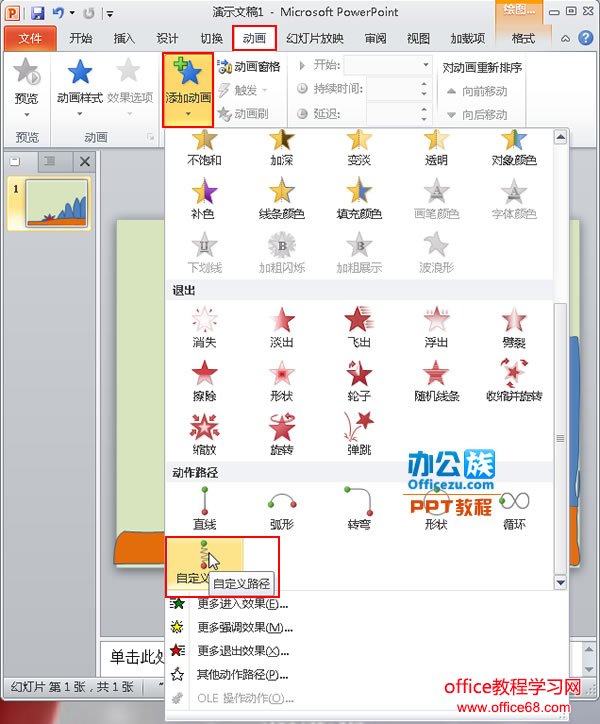Switch to the 审阅 ribbon tab

[375, 38]
